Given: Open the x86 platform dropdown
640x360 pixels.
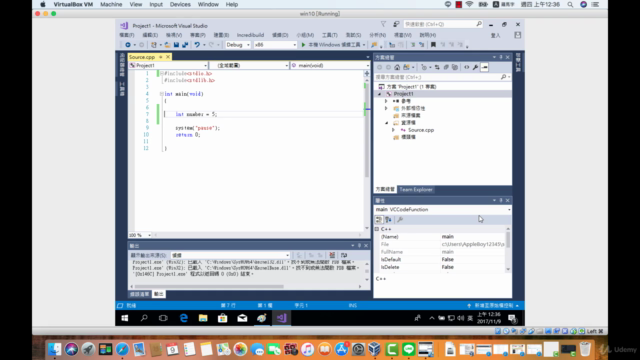Looking at the screenshot, I should coord(275,45).
